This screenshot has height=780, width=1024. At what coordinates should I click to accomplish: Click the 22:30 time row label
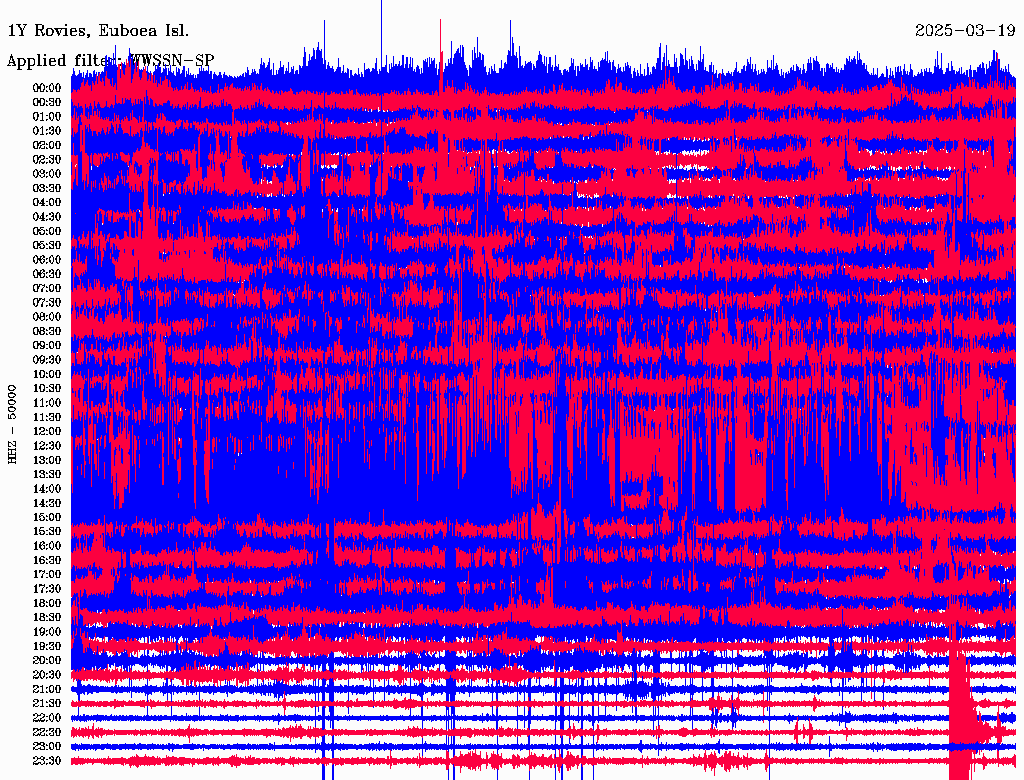pos(47,732)
